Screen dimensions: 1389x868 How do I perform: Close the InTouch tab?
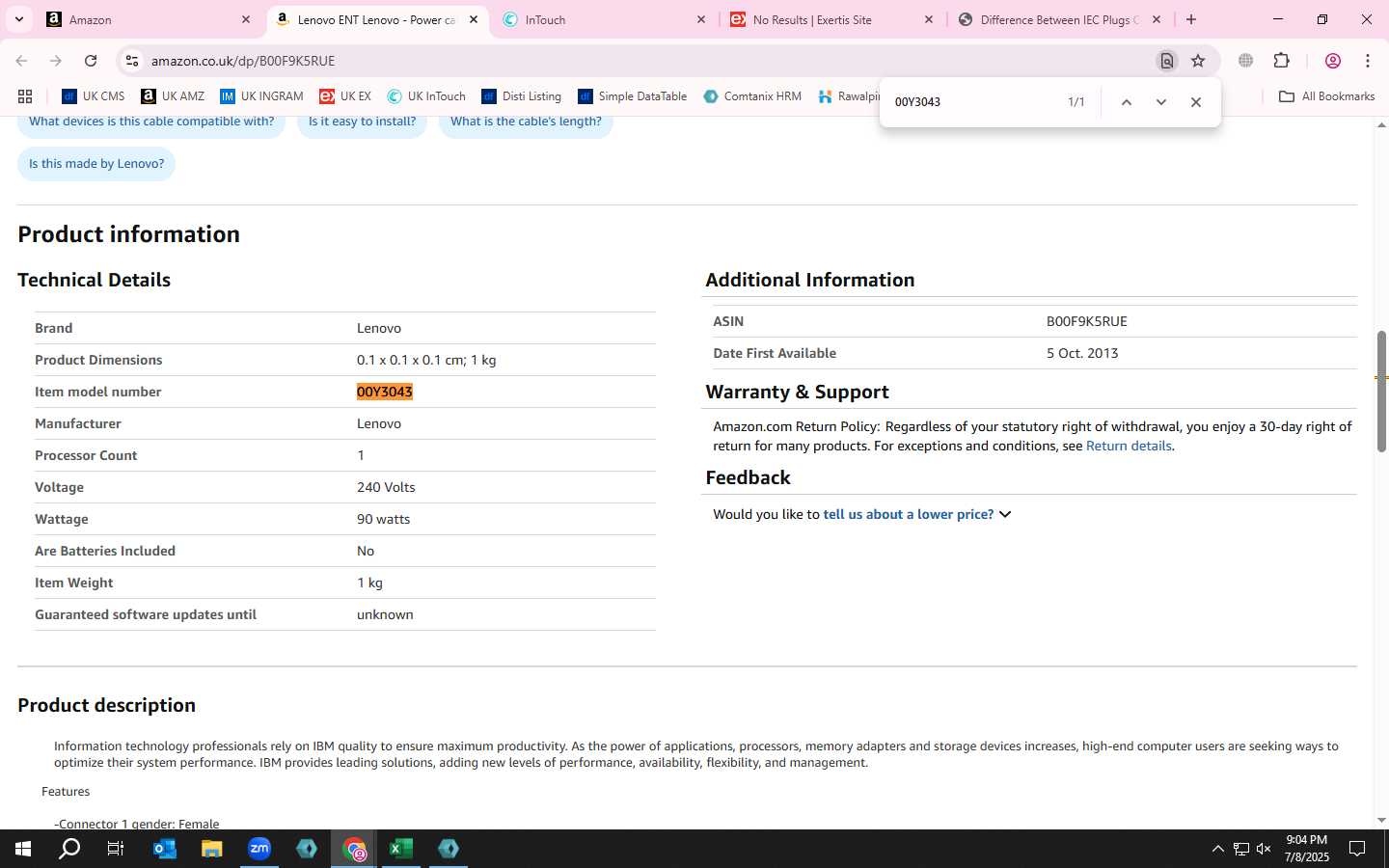(701, 19)
